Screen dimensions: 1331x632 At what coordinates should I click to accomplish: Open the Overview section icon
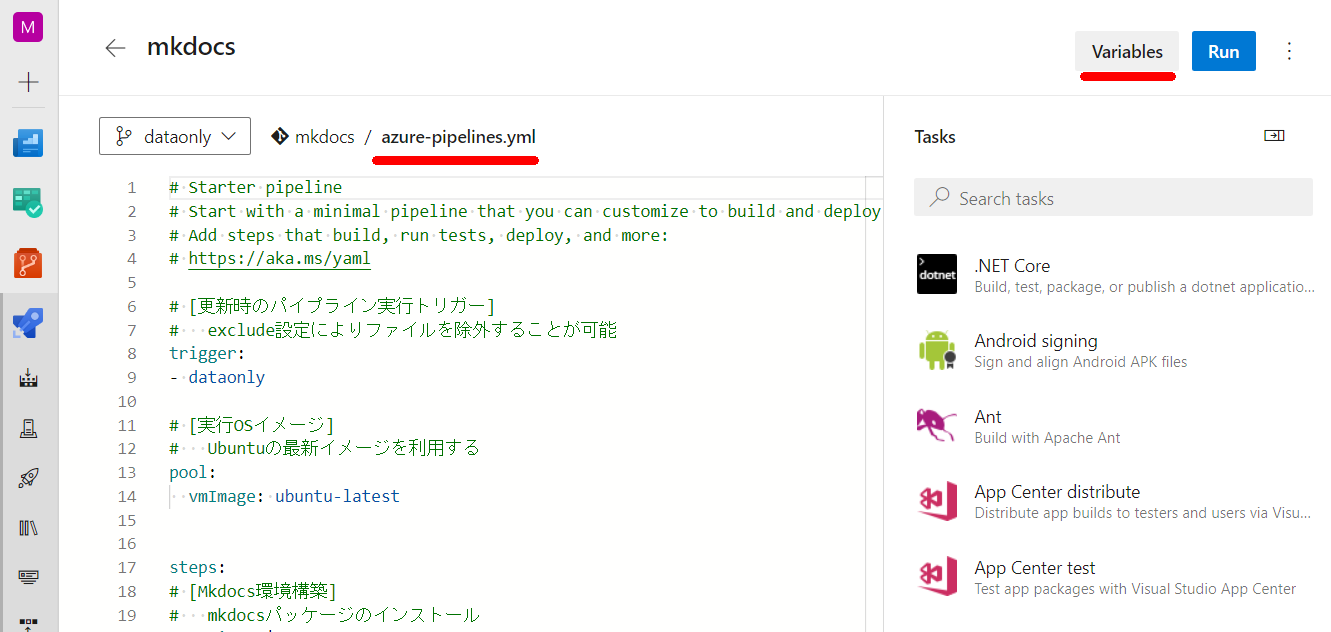coord(28,143)
